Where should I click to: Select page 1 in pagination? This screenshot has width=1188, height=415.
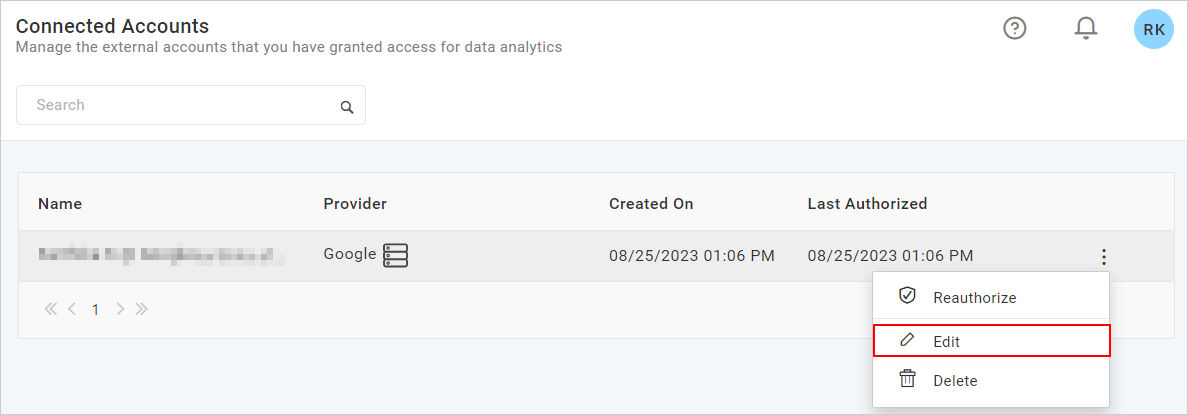coord(96,310)
